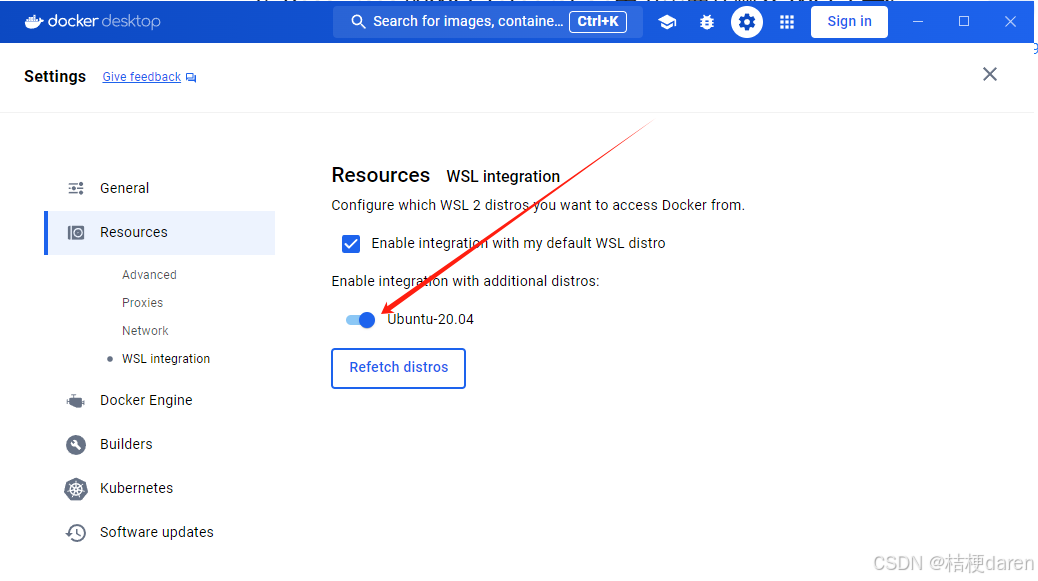The width and height of the screenshot is (1038, 581).
Task: Click the Sign in button
Action: tap(849, 22)
